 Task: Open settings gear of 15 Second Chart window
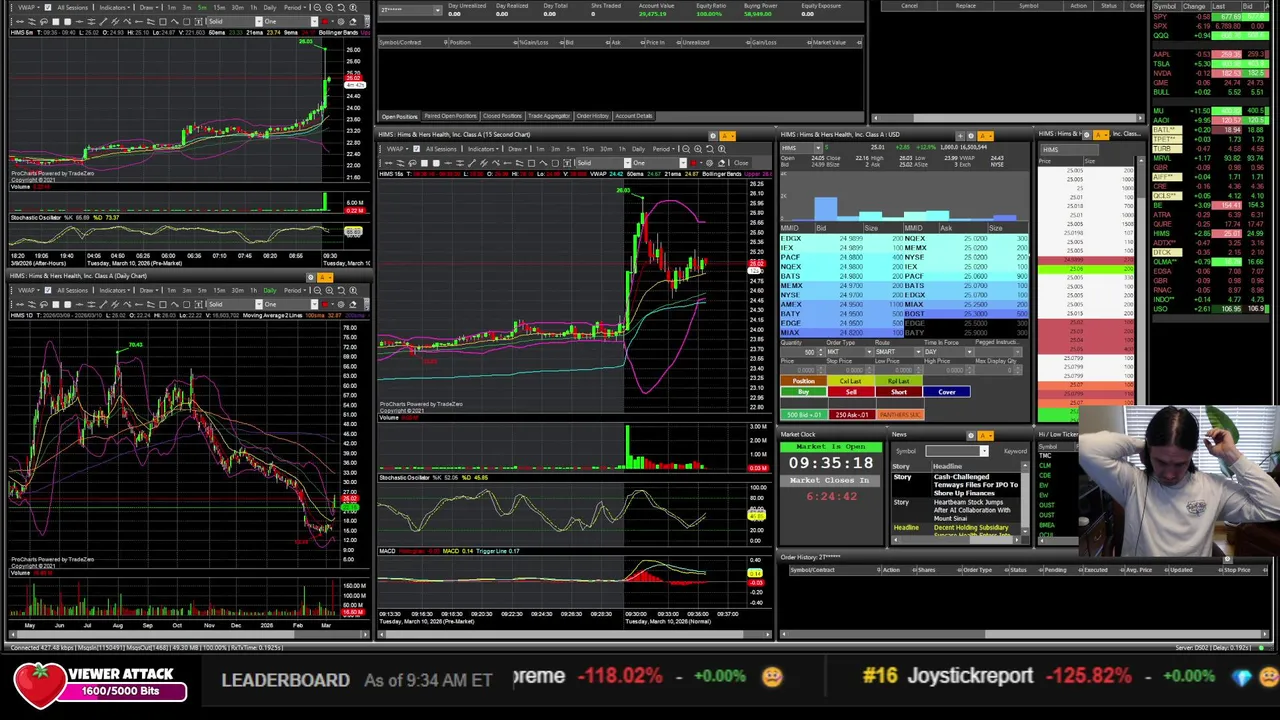click(x=713, y=136)
